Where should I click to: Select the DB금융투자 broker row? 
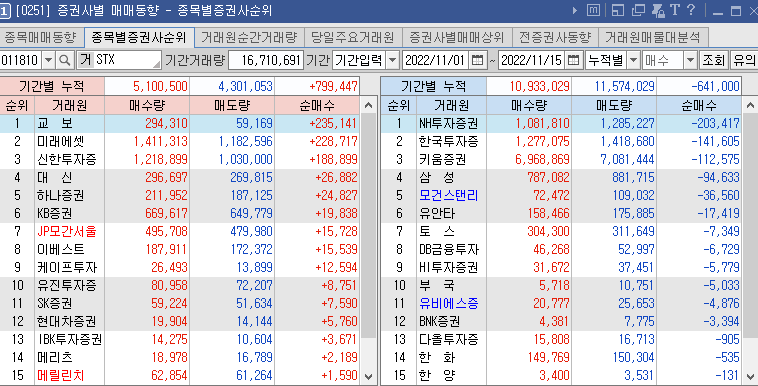pos(561,249)
